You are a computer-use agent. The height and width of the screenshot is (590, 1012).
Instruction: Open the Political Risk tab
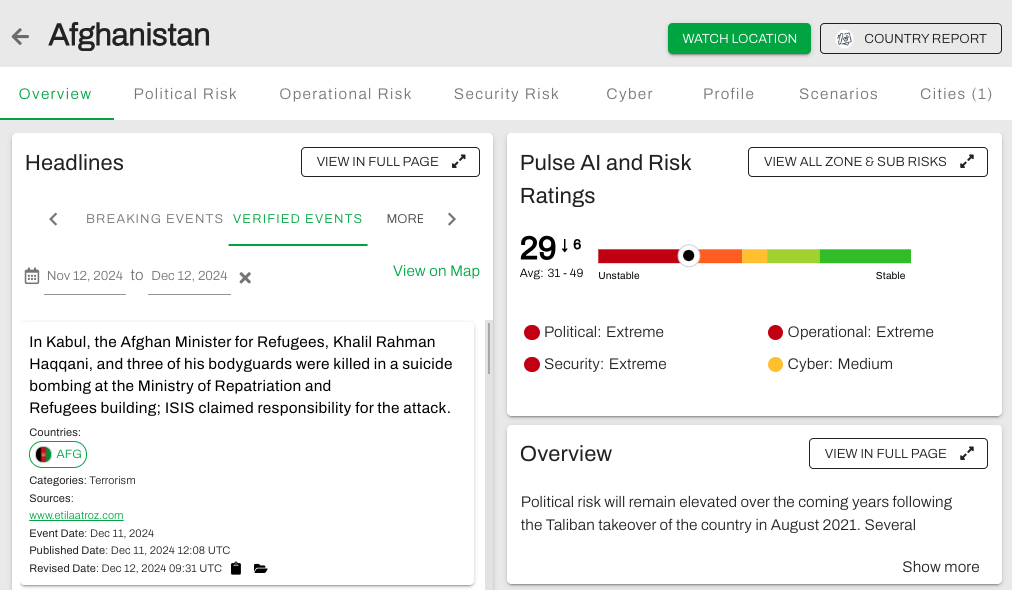[x=185, y=94]
